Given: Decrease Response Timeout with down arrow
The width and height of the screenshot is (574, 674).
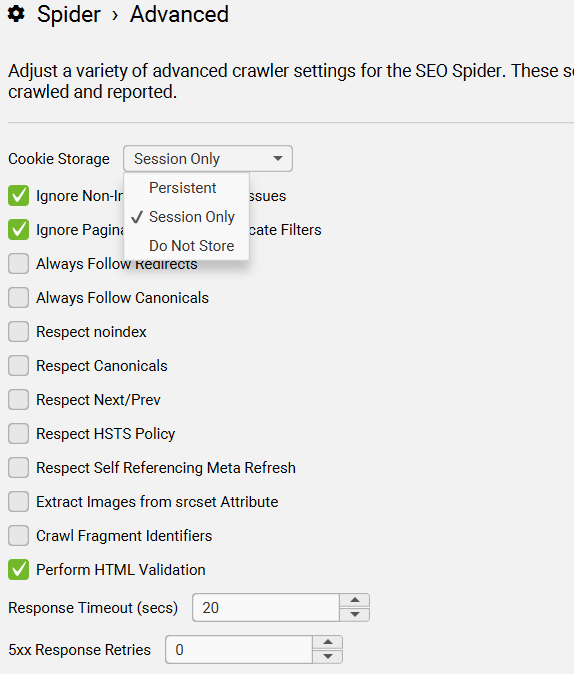Looking at the screenshot, I should (354, 614).
